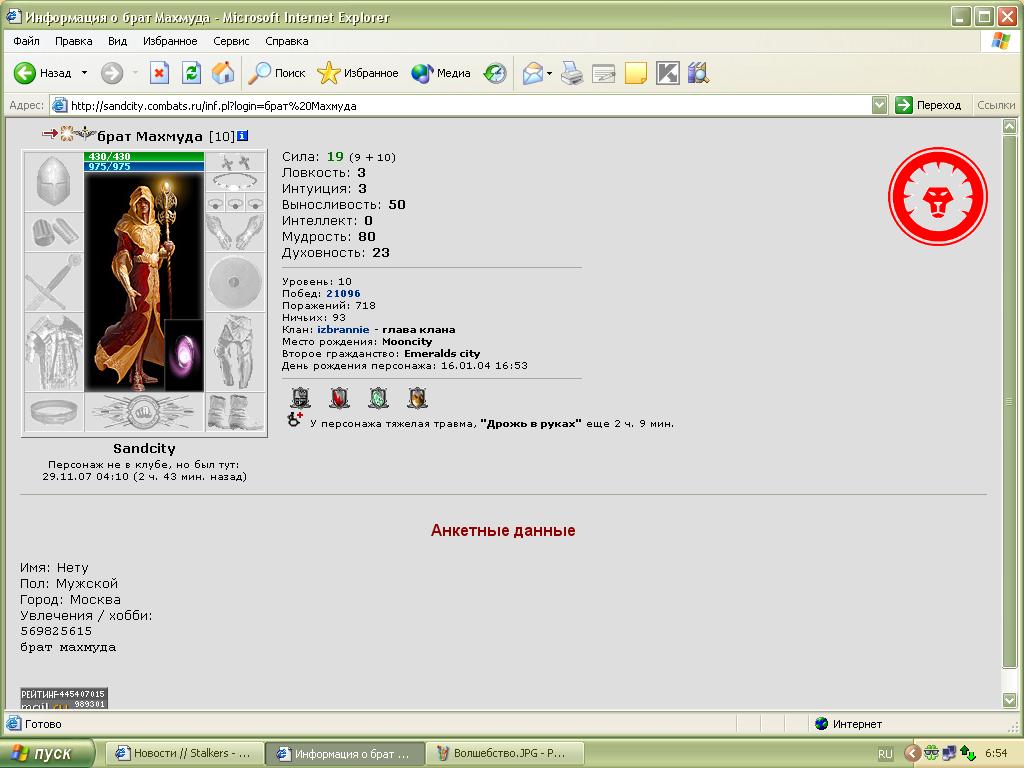Image resolution: width=1024 pixels, height=768 pixels.
Task: Click the sword weapon slot
Action: point(54,282)
